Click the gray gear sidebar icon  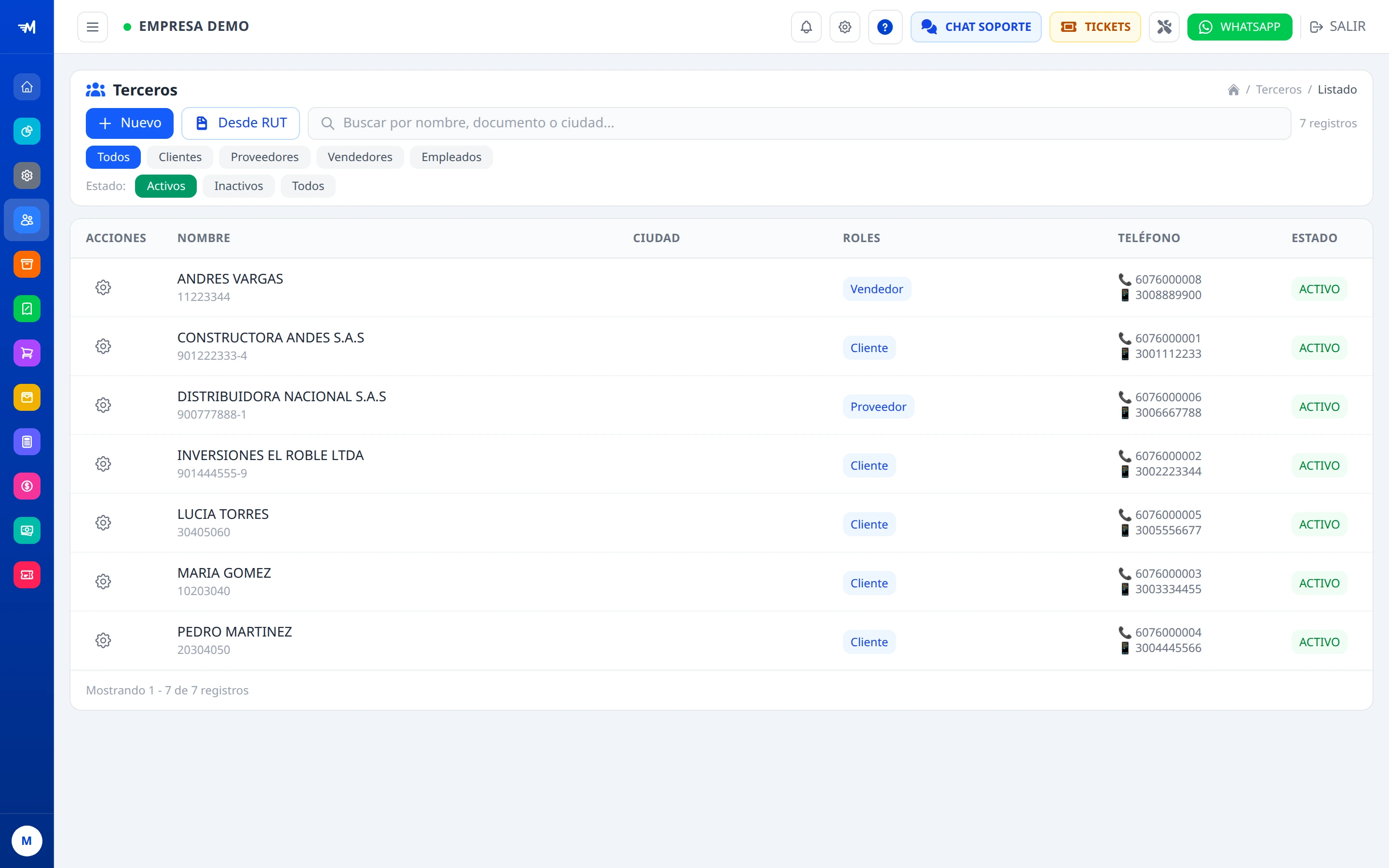(27, 176)
